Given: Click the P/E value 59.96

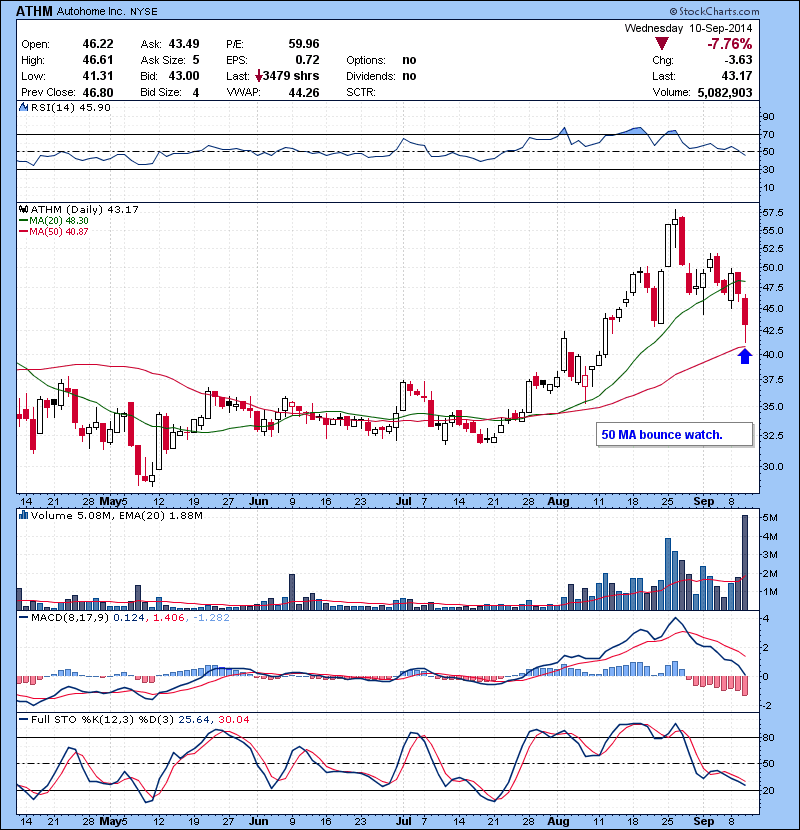Looking at the screenshot, I should [304, 44].
